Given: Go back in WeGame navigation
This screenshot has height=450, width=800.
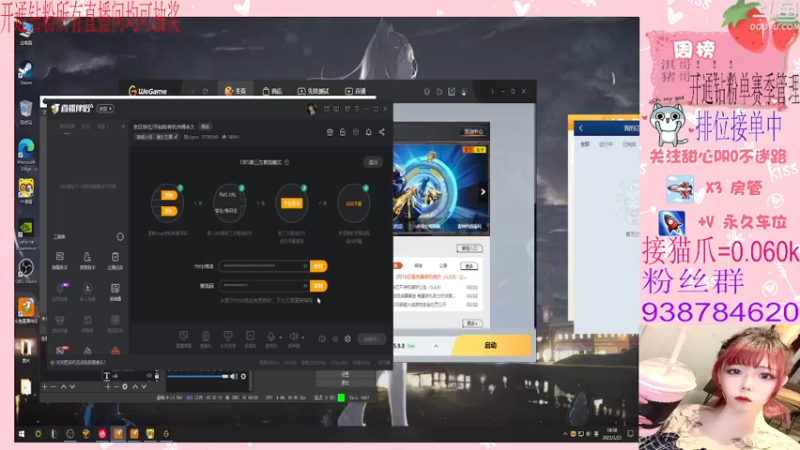Looking at the screenshot, I should point(193,91).
